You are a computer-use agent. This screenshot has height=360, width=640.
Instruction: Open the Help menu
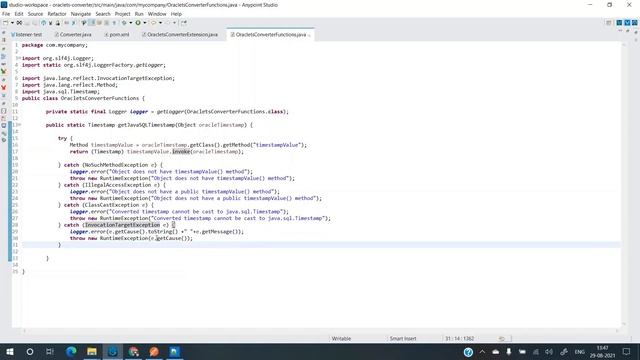pyautogui.click(x=176, y=14)
